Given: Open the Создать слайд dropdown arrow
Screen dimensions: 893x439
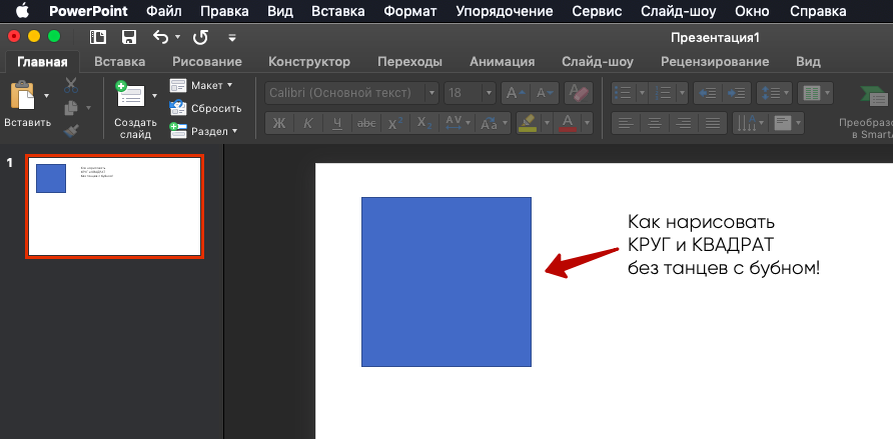Looking at the screenshot, I should coord(154,95).
